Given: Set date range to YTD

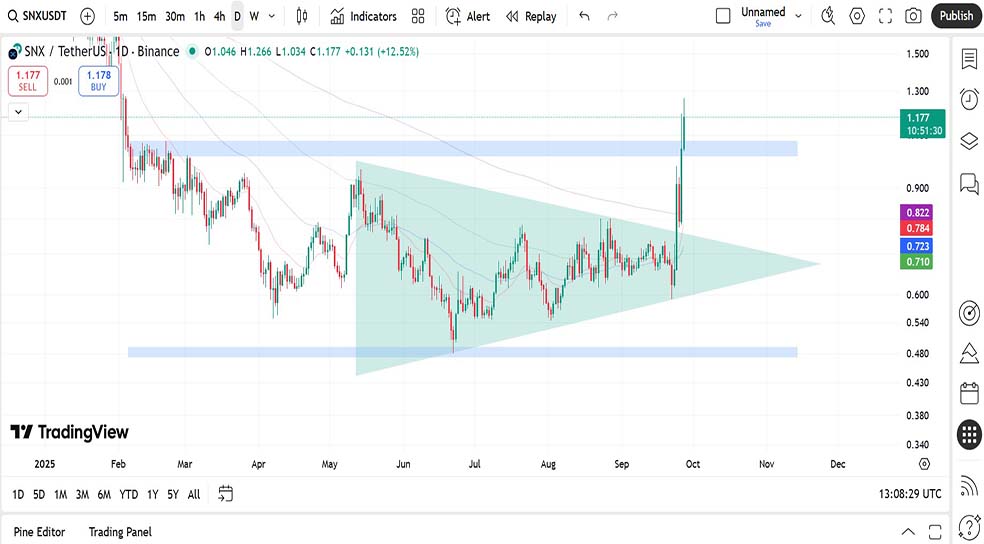Looking at the screenshot, I should 129,494.
